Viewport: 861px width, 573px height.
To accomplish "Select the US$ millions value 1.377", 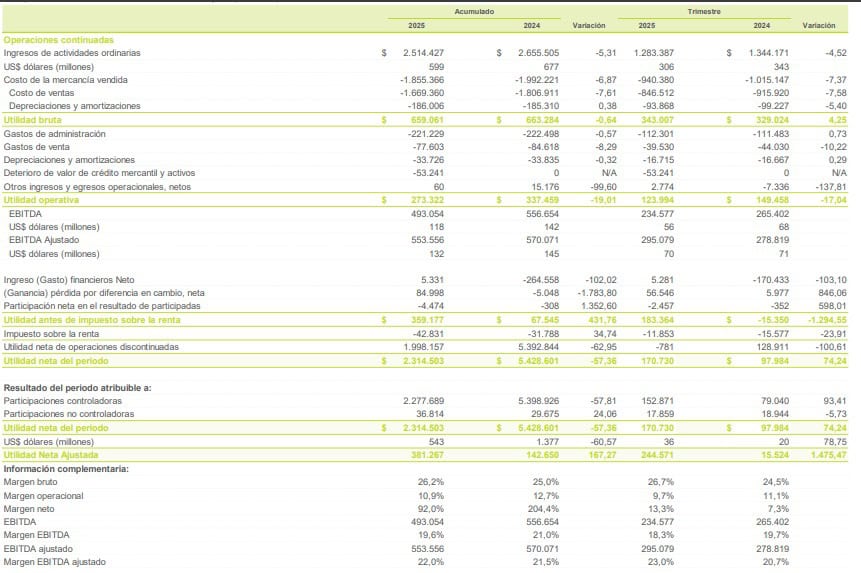I will click(x=548, y=442).
